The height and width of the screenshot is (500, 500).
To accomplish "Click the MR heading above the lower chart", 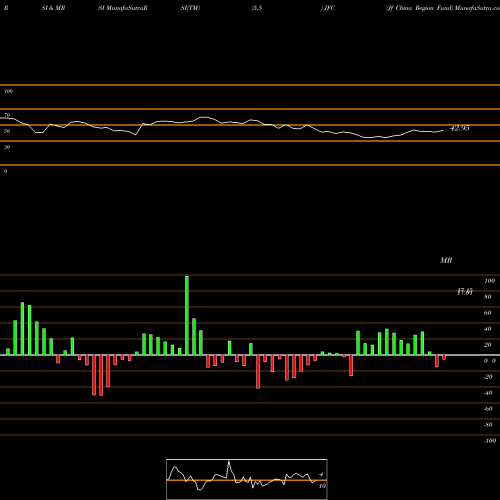I will coord(446,260).
